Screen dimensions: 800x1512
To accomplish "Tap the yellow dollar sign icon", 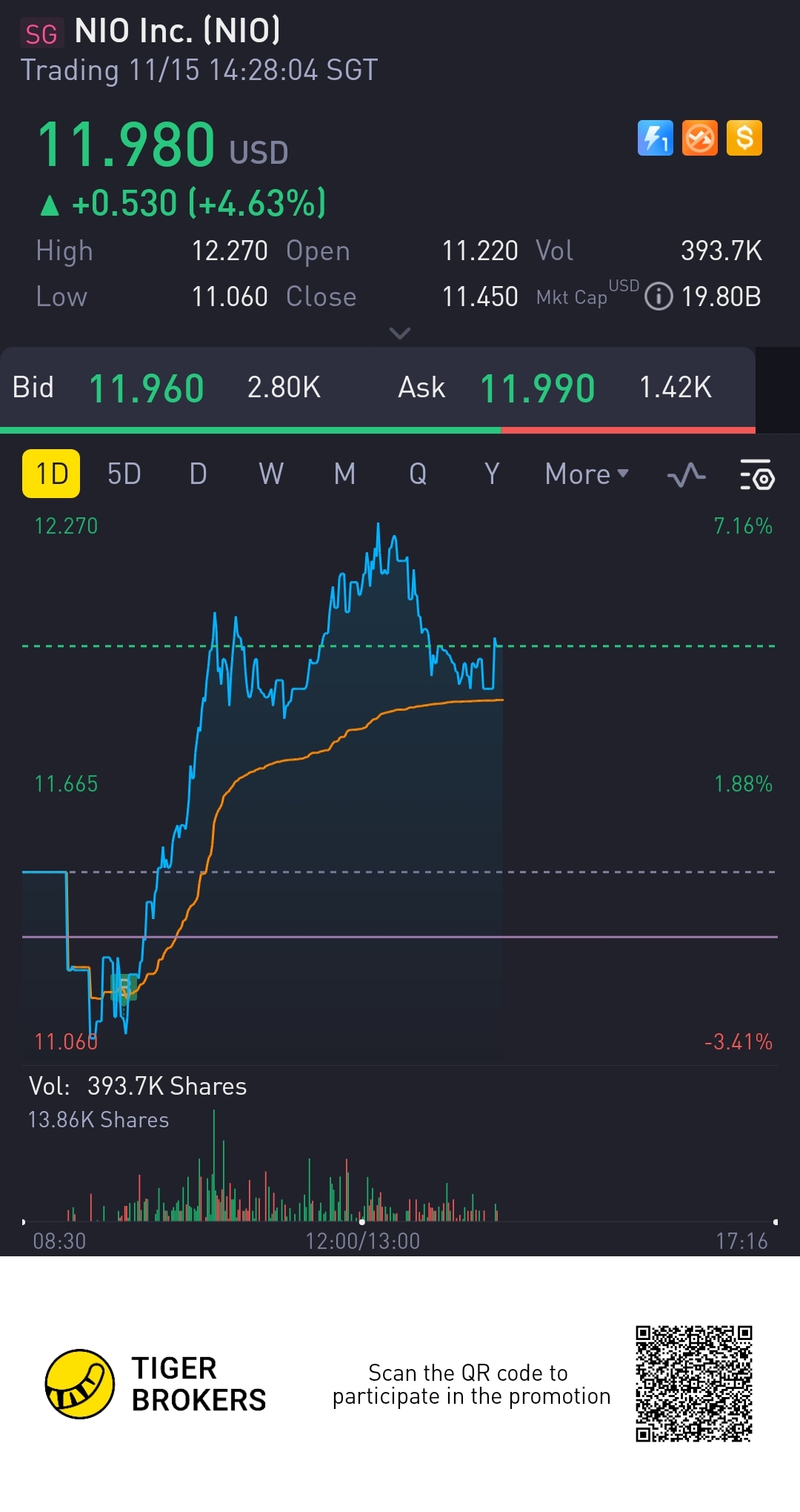I will click(744, 138).
